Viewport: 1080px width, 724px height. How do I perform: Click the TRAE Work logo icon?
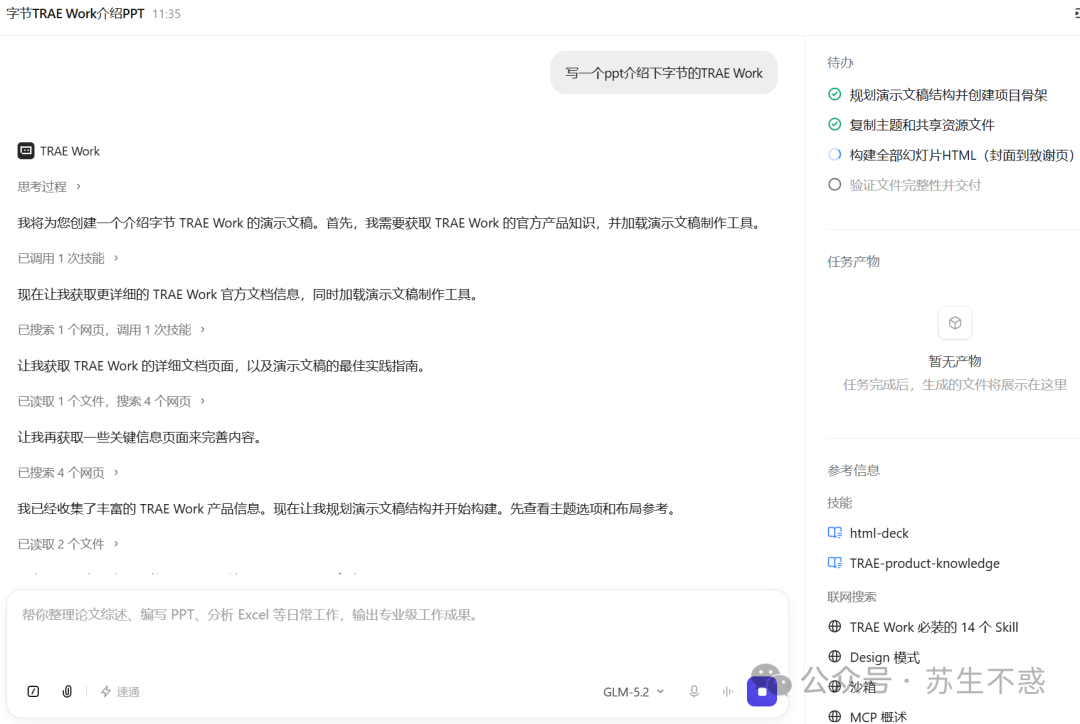coord(26,151)
